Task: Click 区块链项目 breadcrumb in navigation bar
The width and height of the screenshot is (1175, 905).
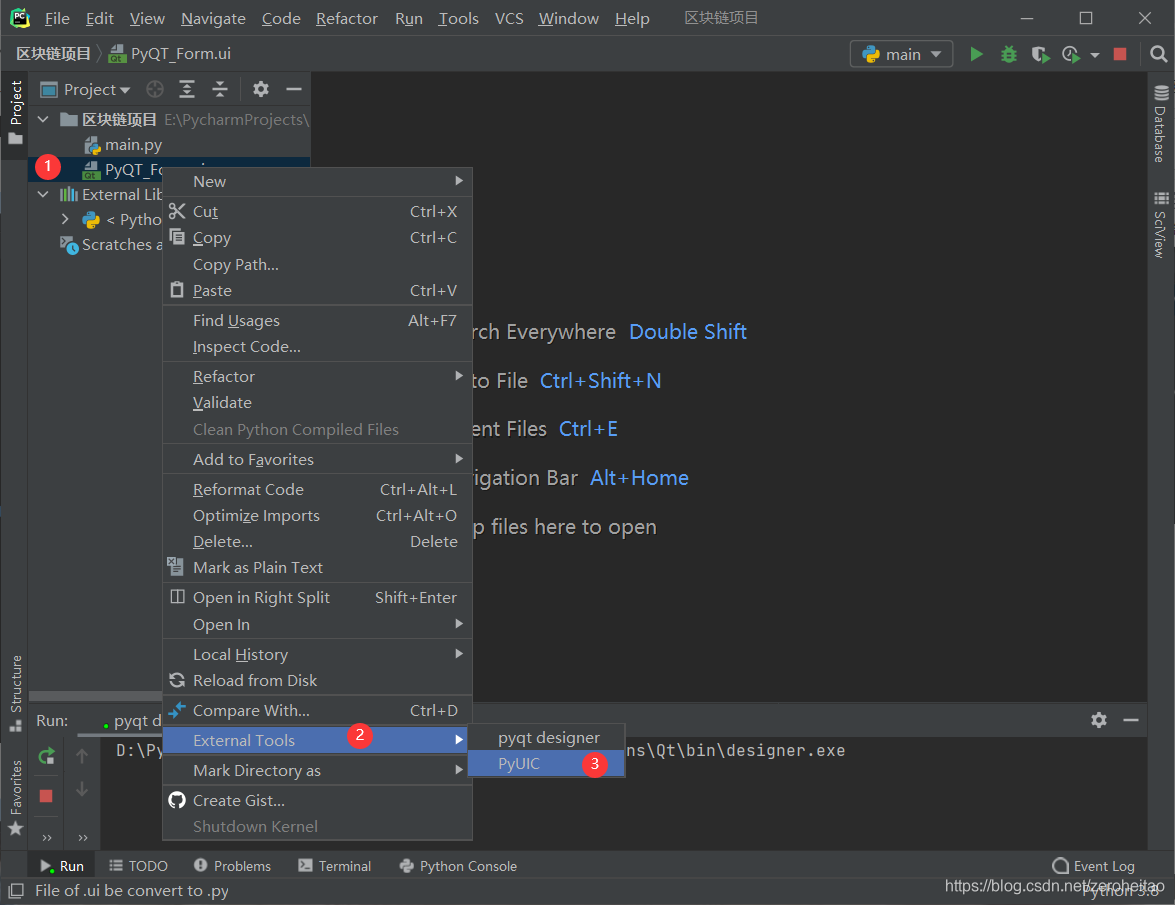Action: point(53,54)
